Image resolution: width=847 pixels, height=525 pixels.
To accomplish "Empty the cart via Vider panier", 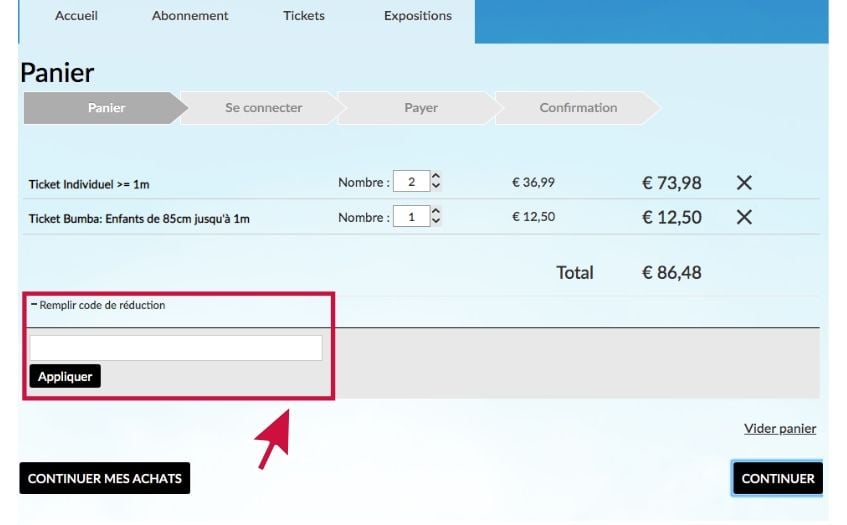I will (780, 429).
